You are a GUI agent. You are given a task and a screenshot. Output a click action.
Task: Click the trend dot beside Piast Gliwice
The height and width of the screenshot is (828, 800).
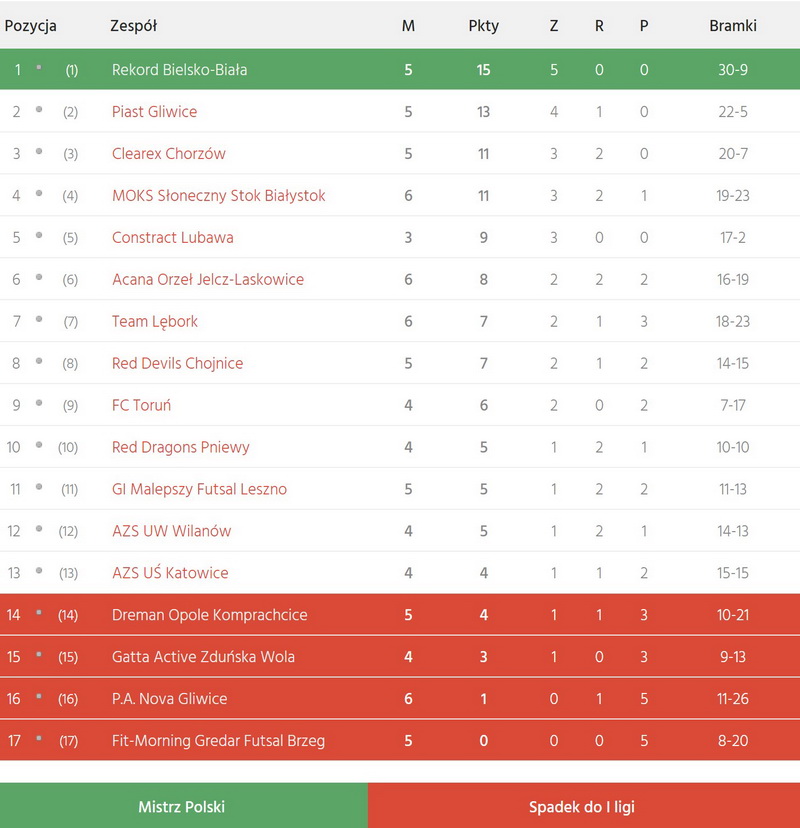(x=39, y=110)
